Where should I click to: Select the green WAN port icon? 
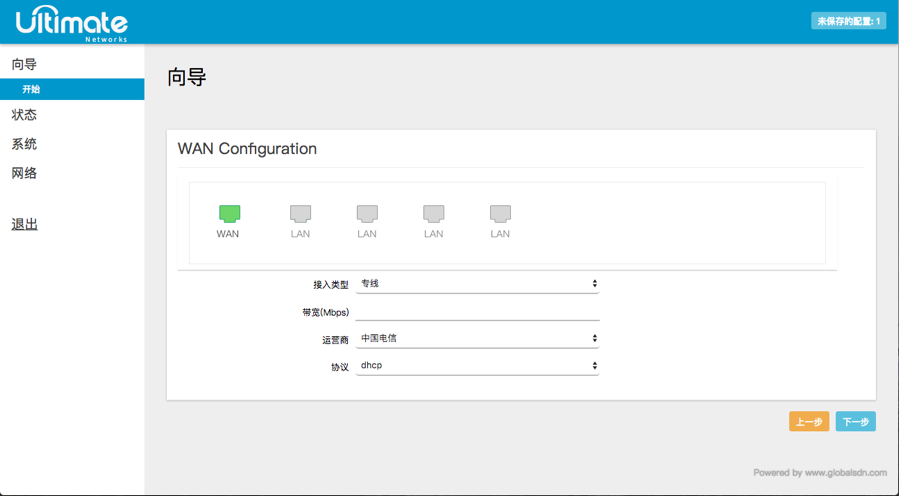(229, 214)
